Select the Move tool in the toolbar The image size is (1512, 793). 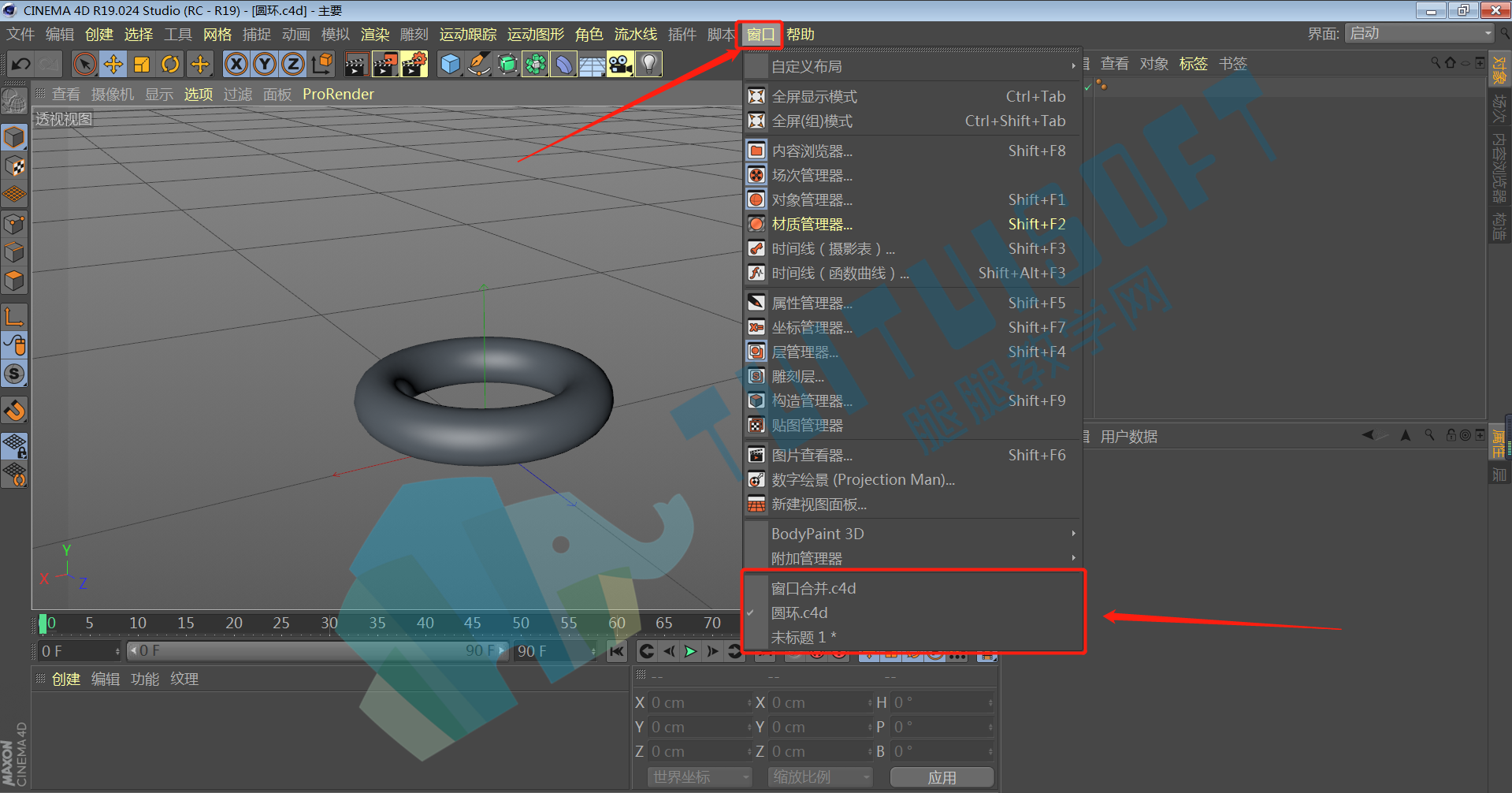113,65
